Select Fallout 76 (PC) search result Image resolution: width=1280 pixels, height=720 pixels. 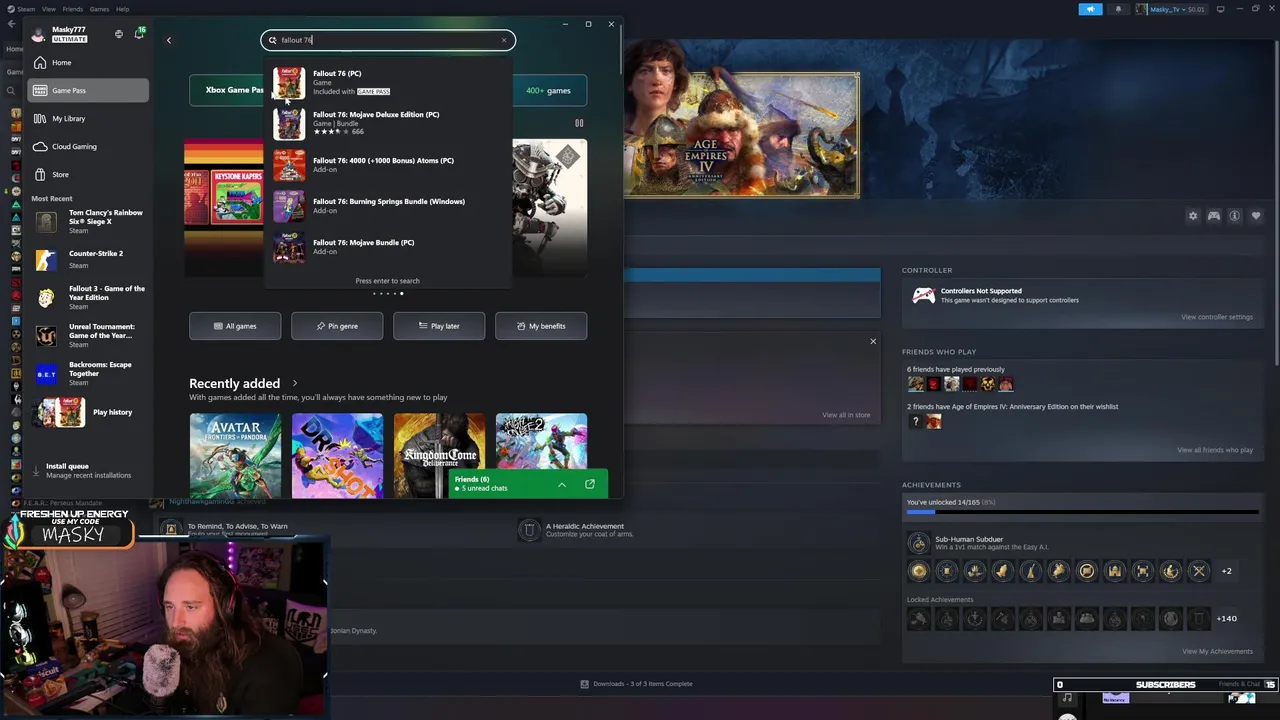point(388,82)
